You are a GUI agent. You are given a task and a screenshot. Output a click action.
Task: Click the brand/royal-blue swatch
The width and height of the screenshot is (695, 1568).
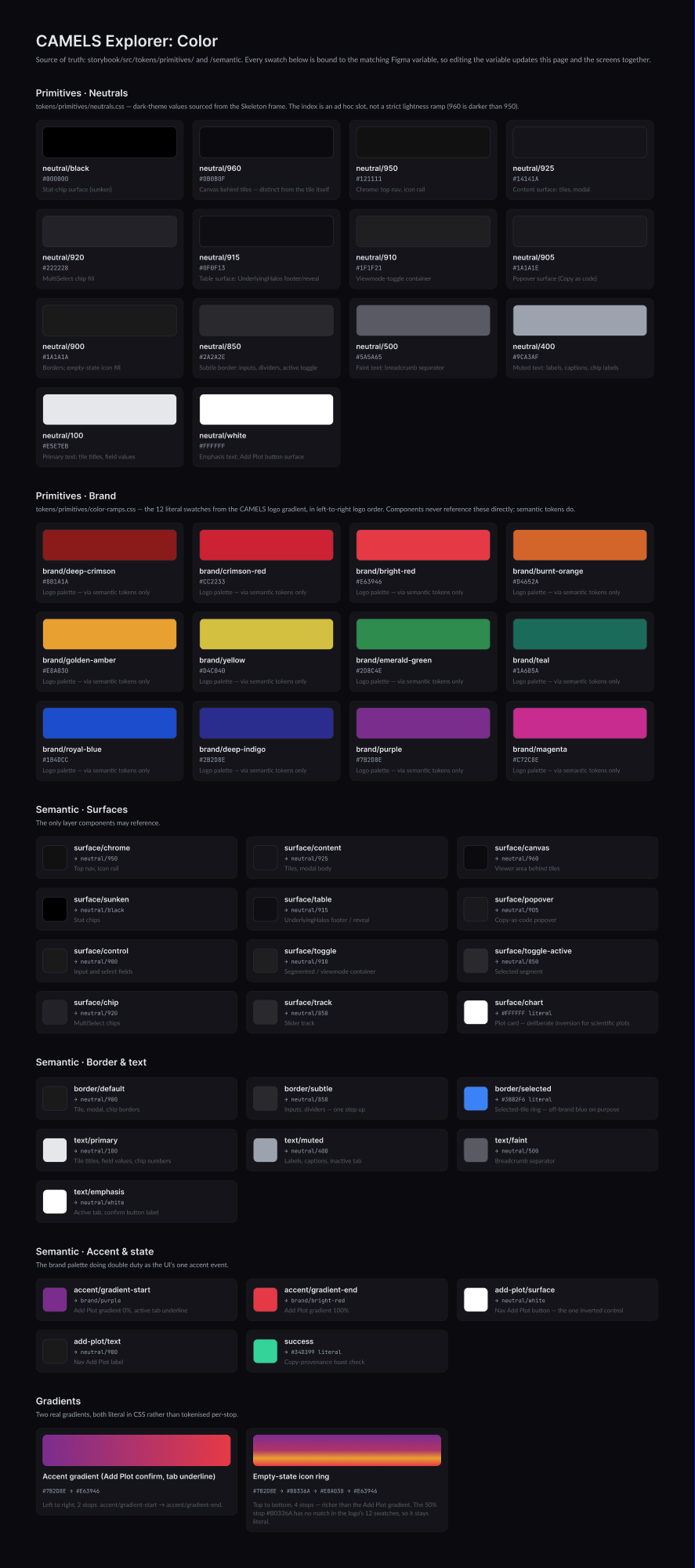pyautogui.click(x=110, y=723)
